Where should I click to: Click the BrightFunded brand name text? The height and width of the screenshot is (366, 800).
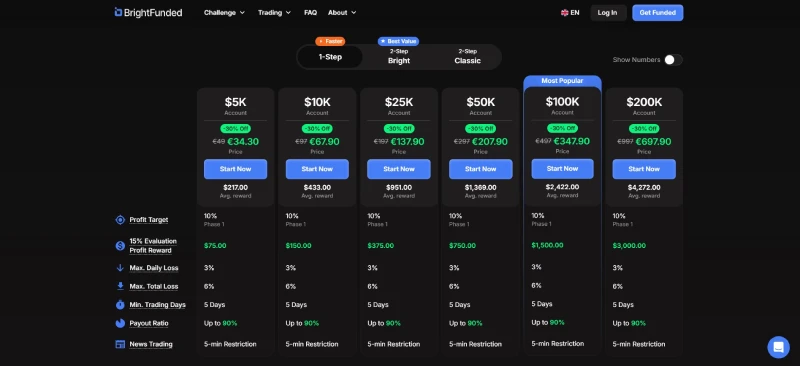tap(153, 13)
